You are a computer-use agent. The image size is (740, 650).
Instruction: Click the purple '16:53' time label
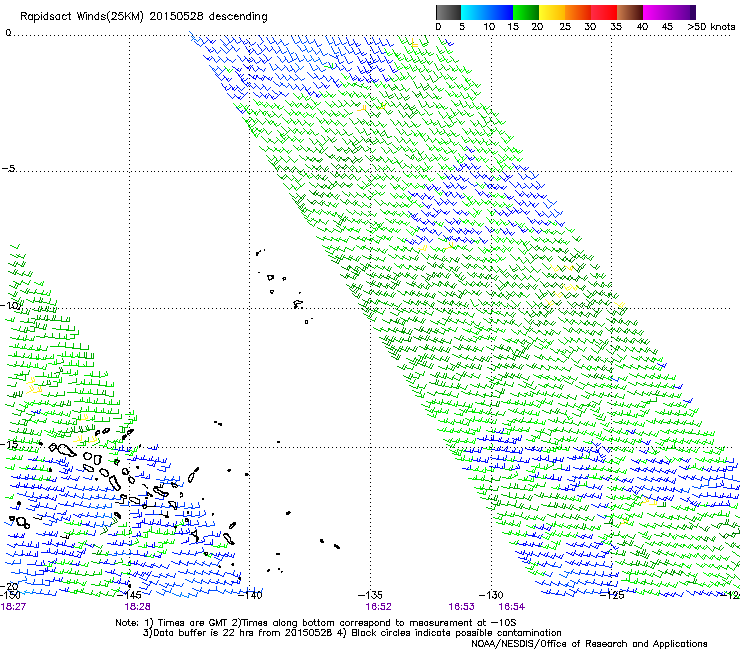click(461, 607)
